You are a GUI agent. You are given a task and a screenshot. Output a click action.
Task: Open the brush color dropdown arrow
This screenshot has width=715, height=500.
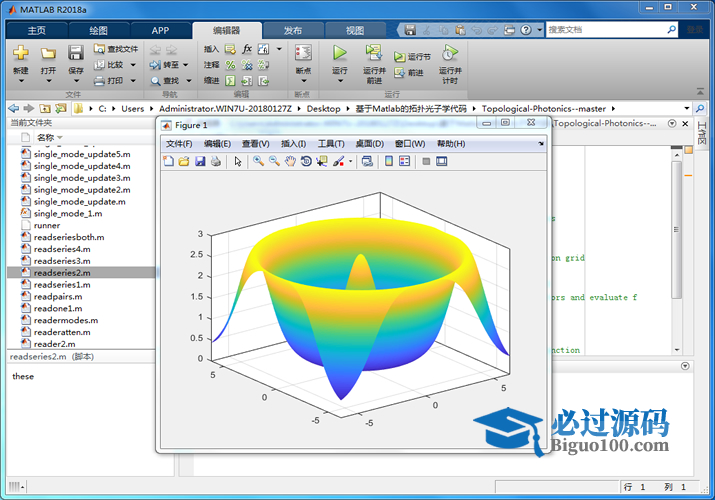(x=350, y=161)
